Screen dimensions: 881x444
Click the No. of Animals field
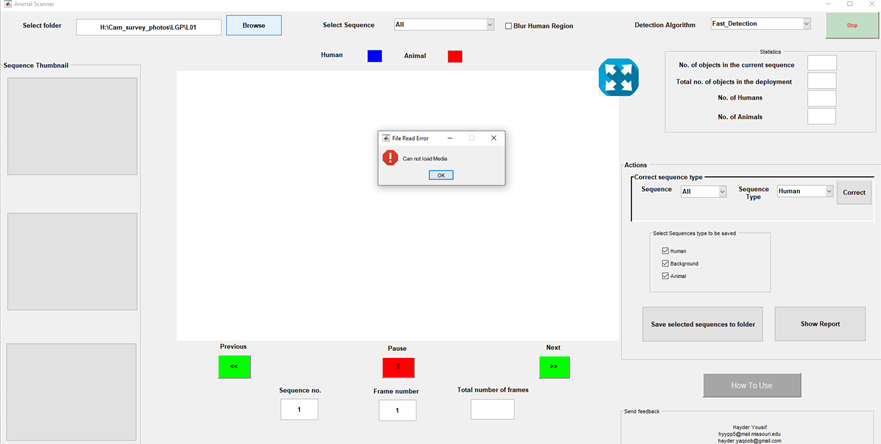821,116
